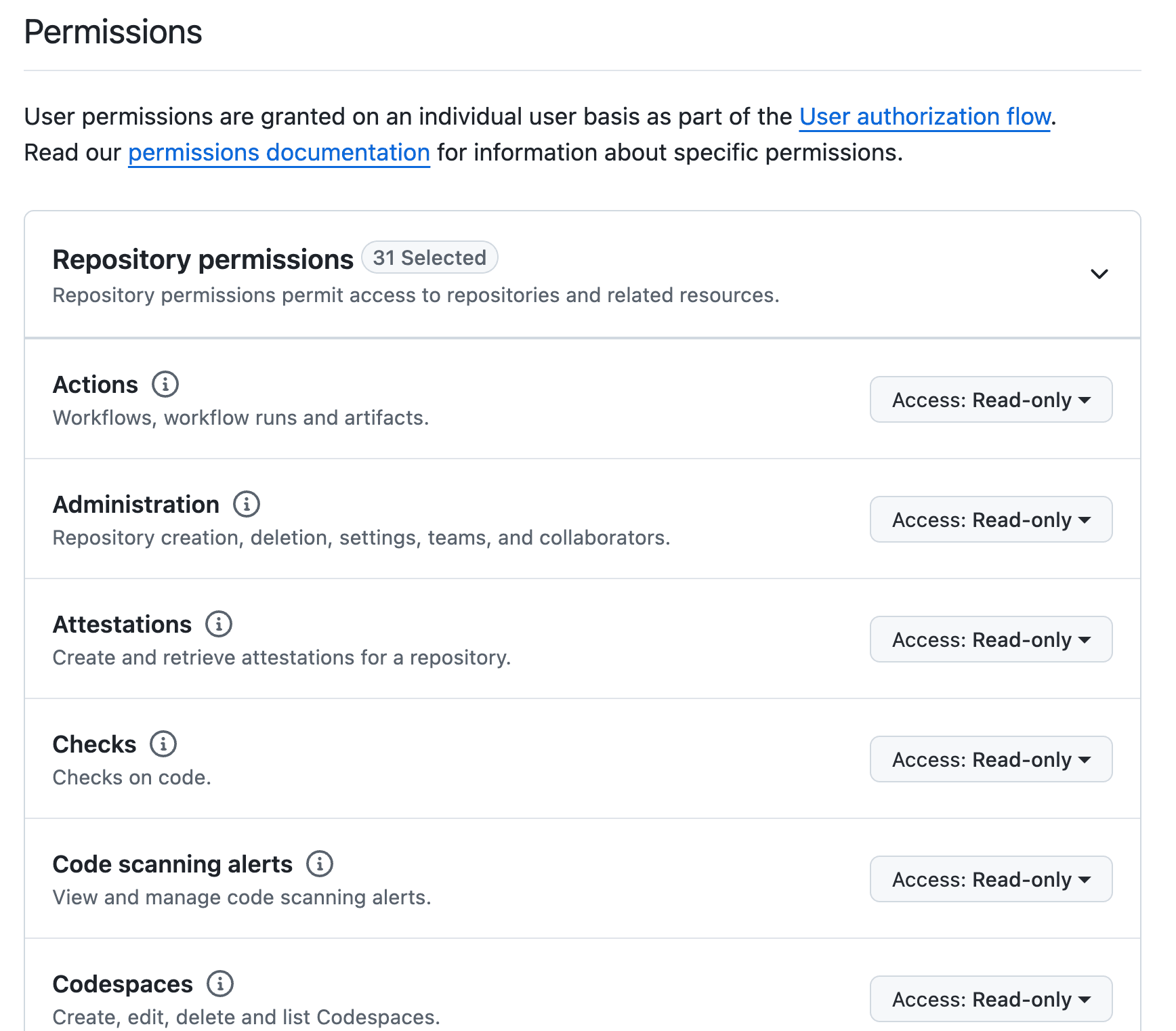The width and height of the screenshot is (1176, 1031).
Task: Open the User authorization flow link
Action: click(924, 117)
